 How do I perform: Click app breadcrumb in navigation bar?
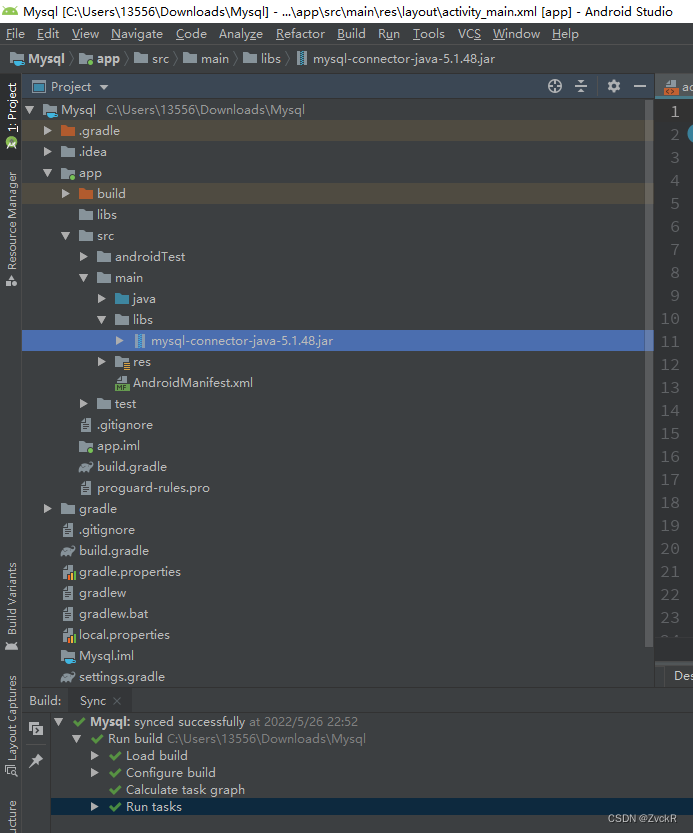(x=99, y=59)
